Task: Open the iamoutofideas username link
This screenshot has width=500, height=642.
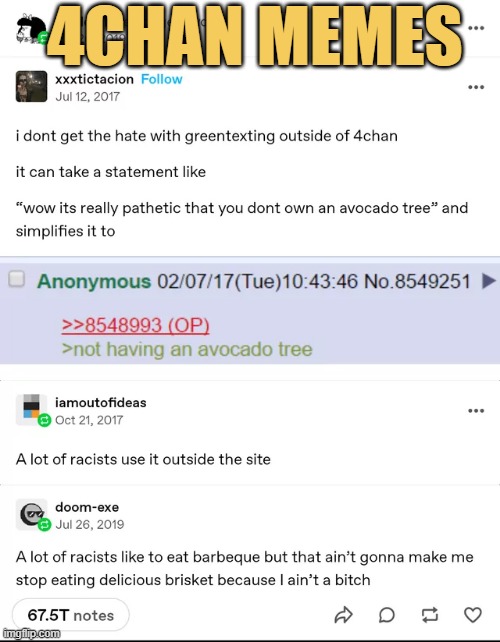Action: tap(101, 402)
